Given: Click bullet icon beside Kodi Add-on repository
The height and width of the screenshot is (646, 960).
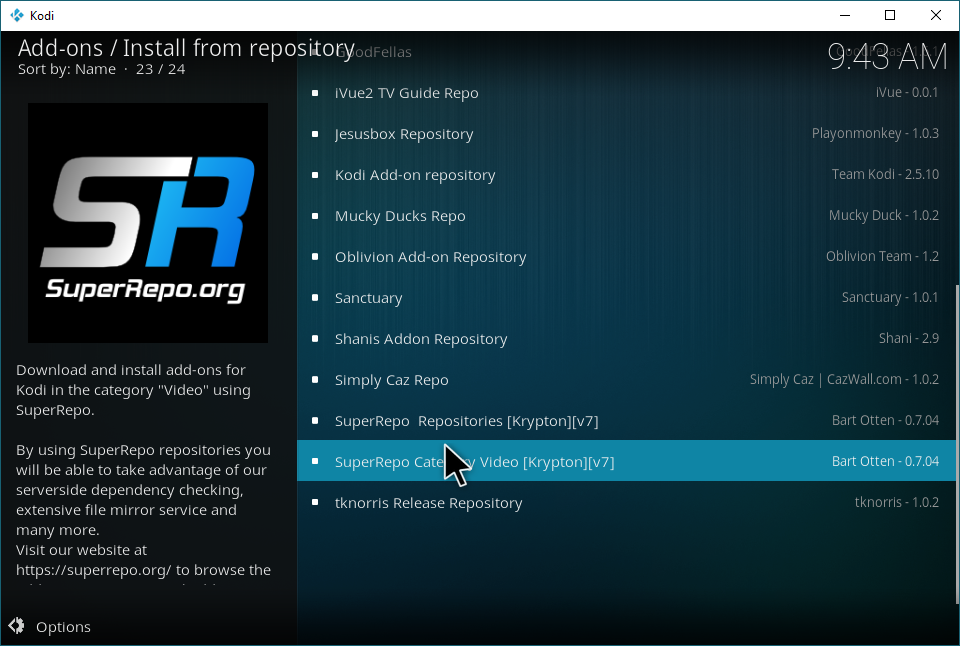Looking at the screenshot, I should pyautogui.click(x=315, y=175).
